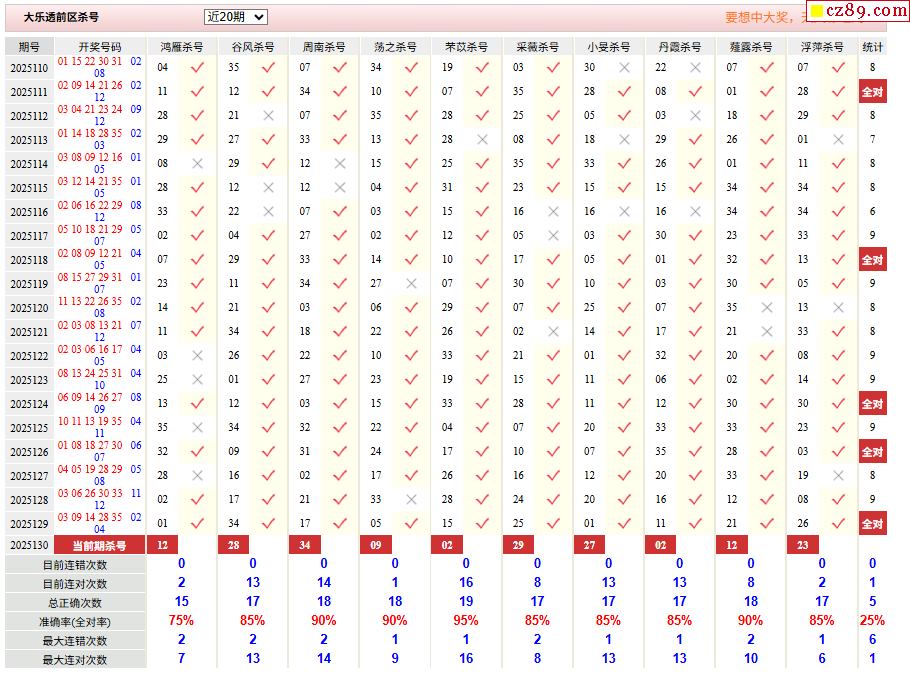Image resolution: width=910 pixels, height=684 pixels.
Task: Click red number 23 in the current-period row
Action: tap(802, 545)
